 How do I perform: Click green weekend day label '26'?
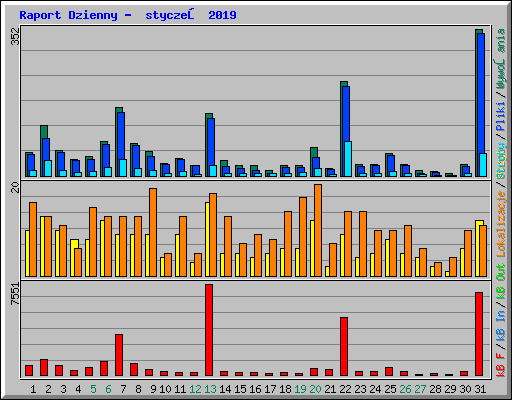(x=405, y=389)
